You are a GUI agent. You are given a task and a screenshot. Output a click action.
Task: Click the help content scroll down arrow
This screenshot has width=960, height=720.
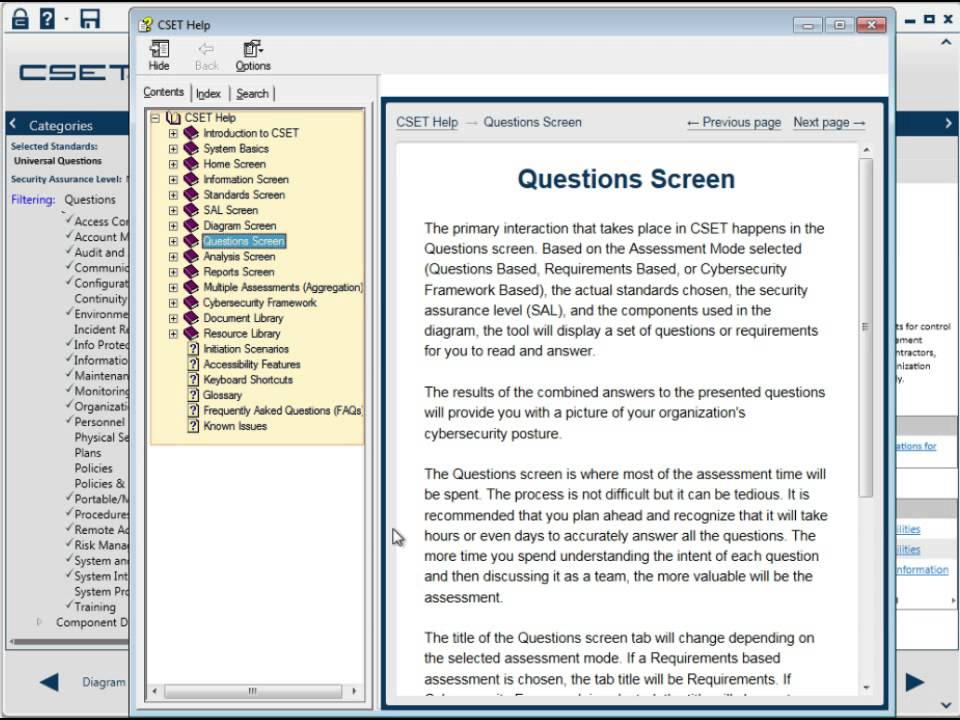866,688
